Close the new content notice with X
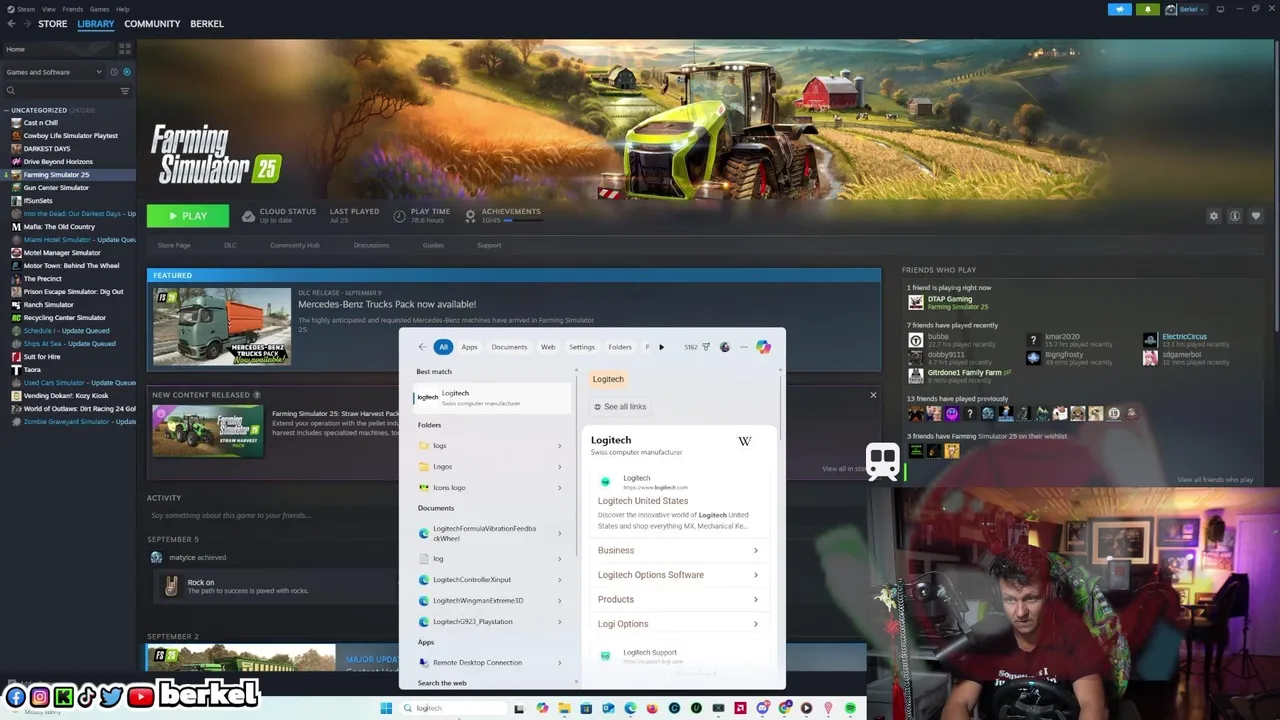The width and height of the screenshot is (1280, 720). [x=873, y=396]
